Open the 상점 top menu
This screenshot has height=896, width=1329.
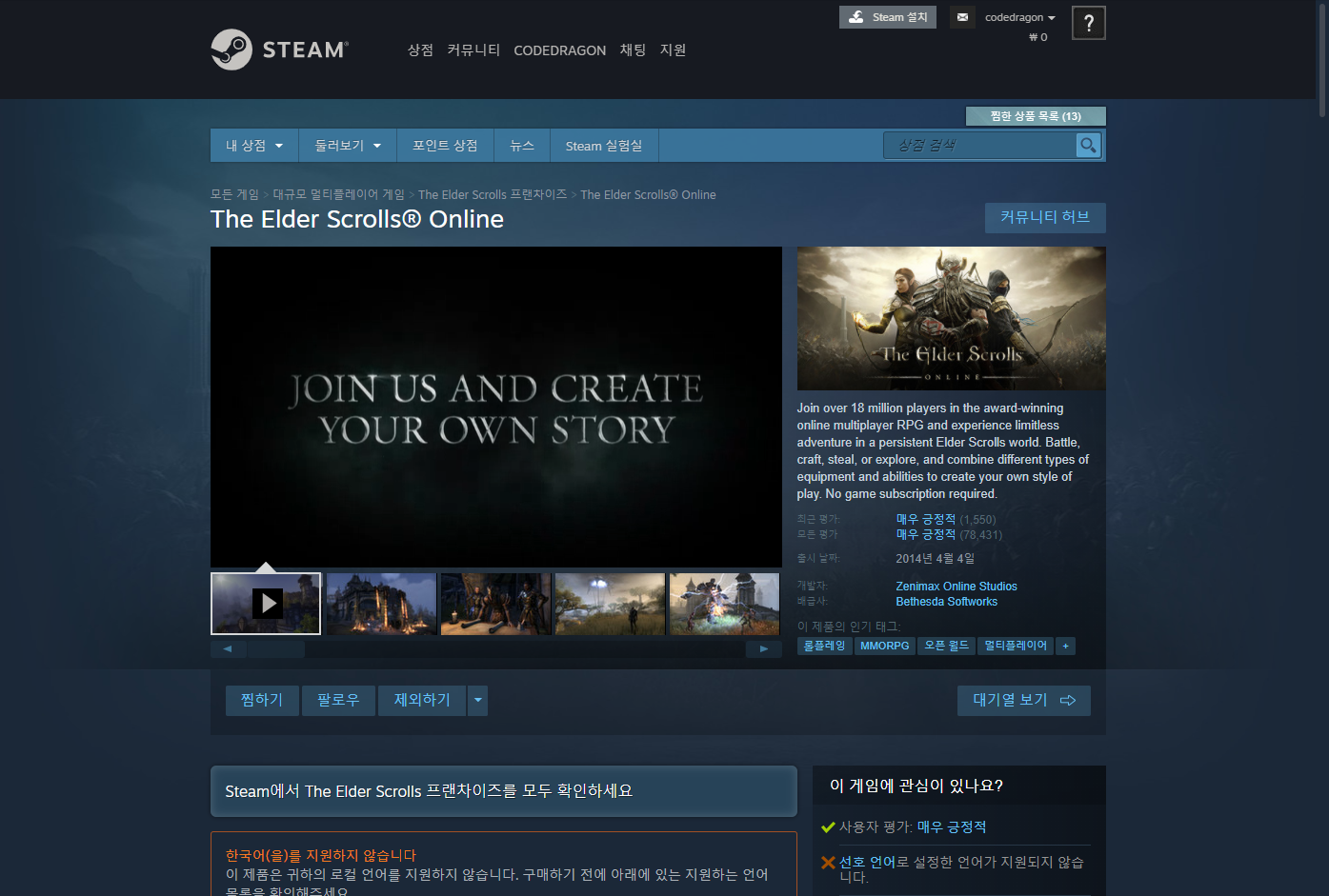point(420,50)
